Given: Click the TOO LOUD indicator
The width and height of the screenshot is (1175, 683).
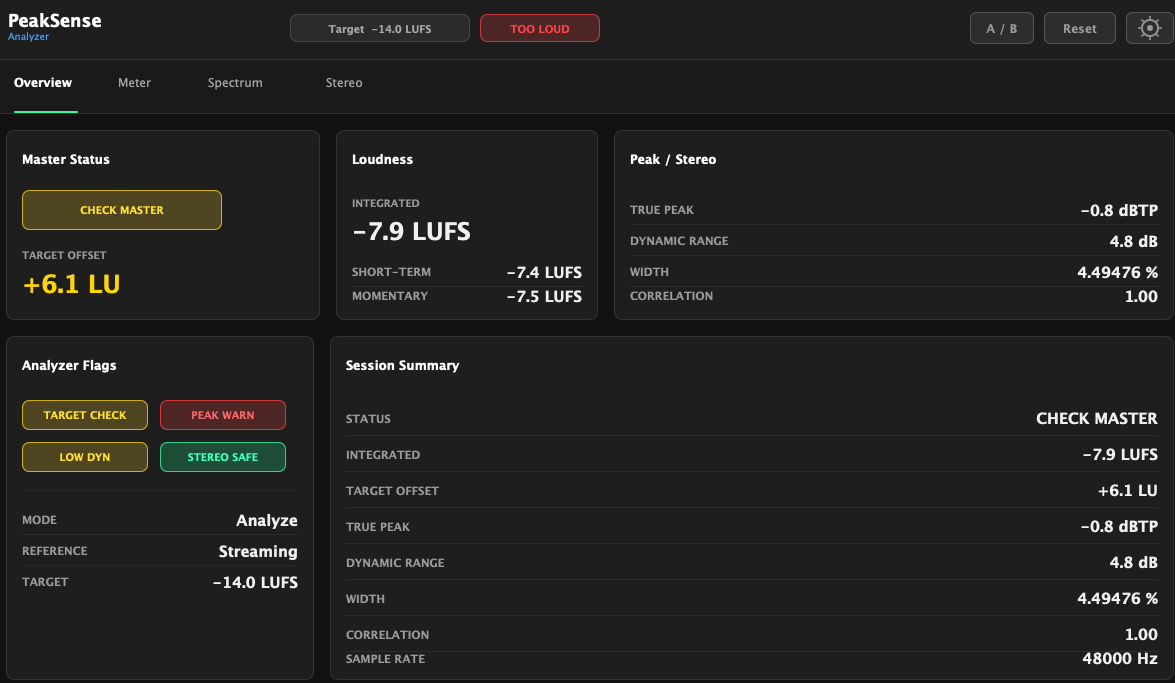Looking at the screenshot, I should coord(540,28).
